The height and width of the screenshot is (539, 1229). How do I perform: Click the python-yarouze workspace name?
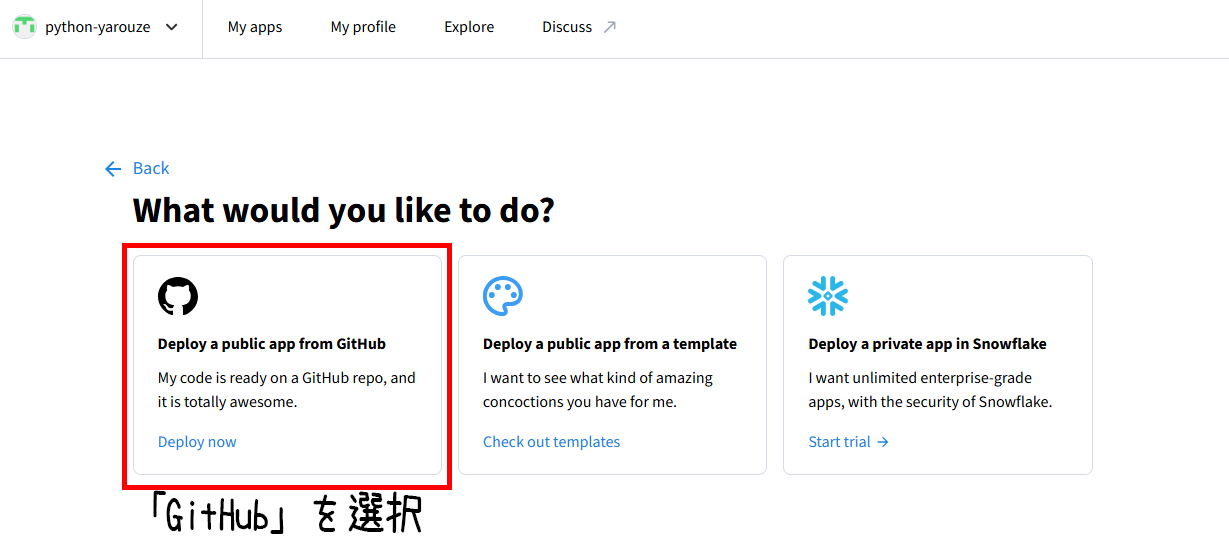click(98, 27)
